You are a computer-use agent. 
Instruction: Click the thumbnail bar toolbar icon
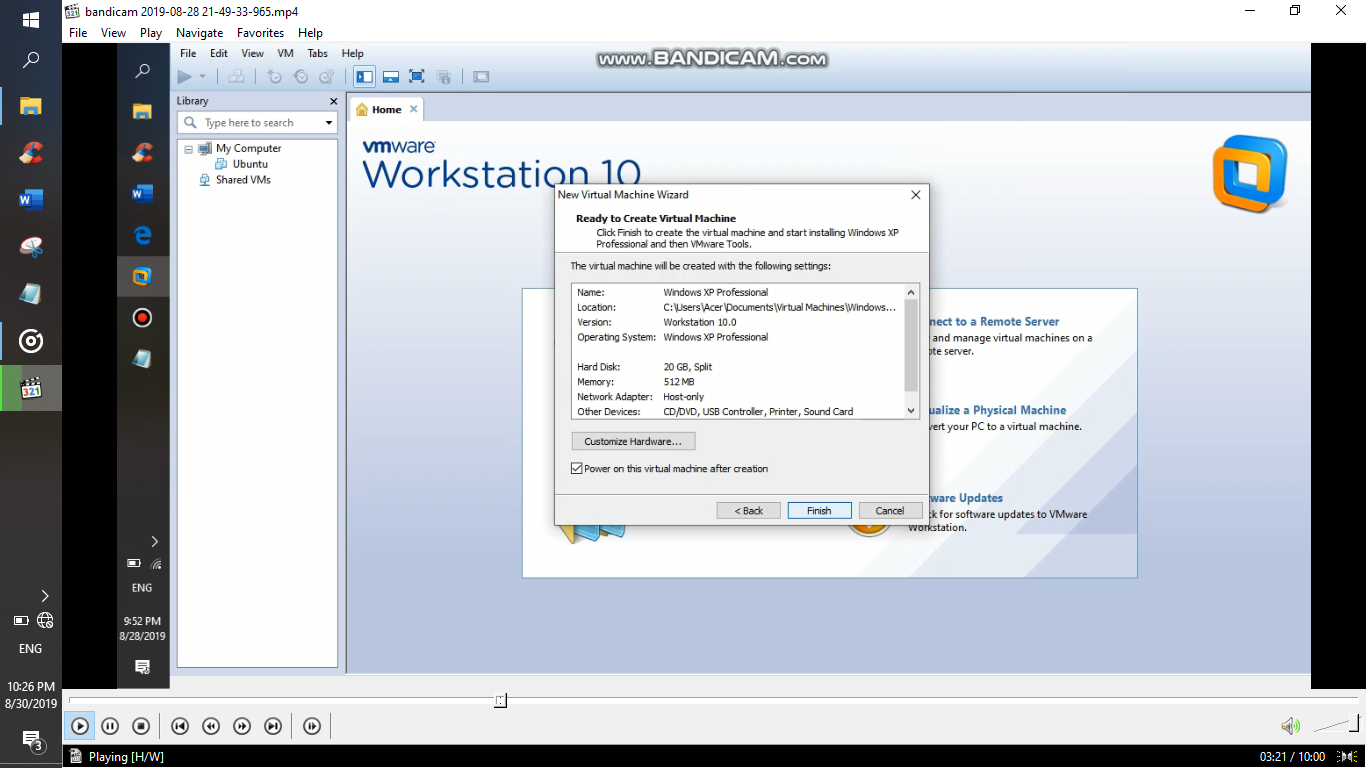(x=391, y=77)
